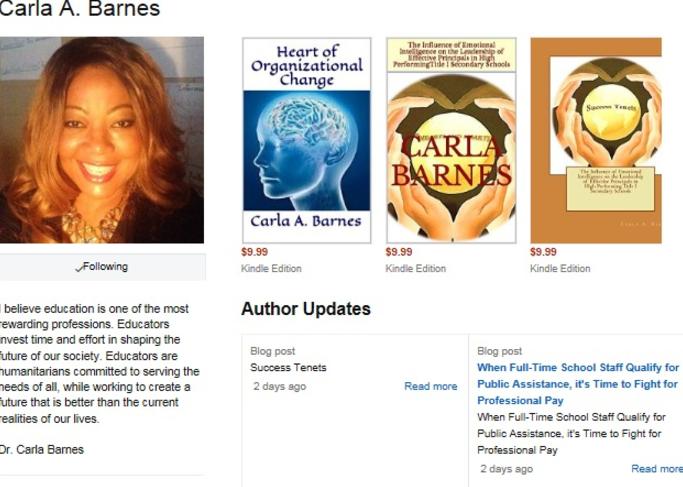Select Kindle Edition under the second book
683x487 pixels.
(416, 268)
